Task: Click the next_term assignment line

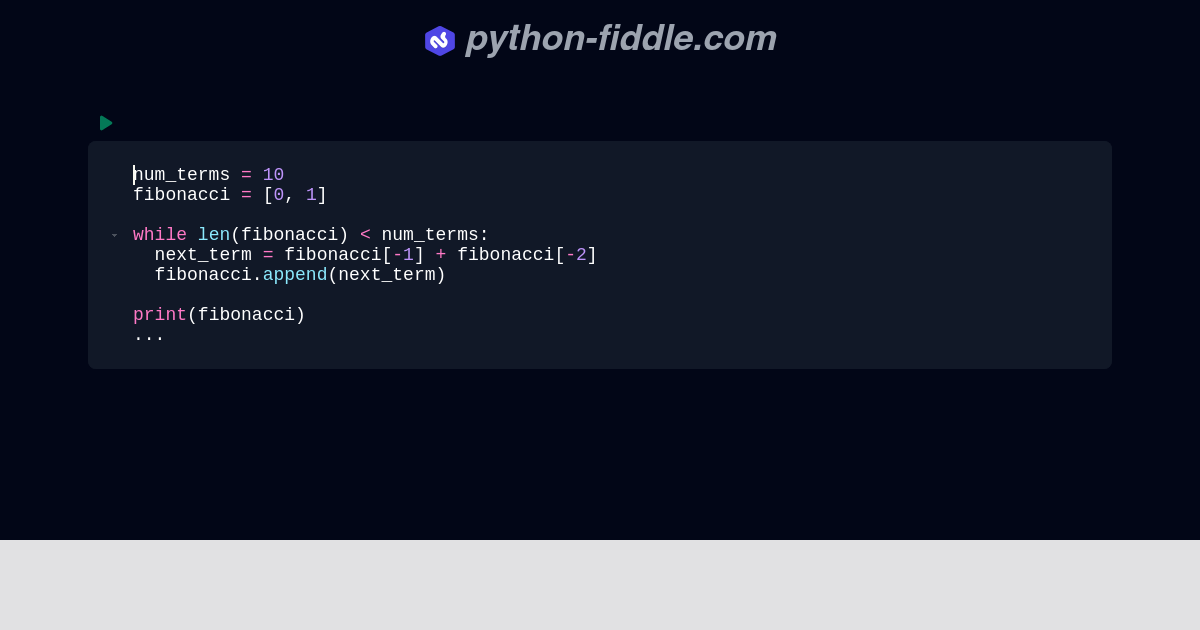Action: click(x=375, y=255)
